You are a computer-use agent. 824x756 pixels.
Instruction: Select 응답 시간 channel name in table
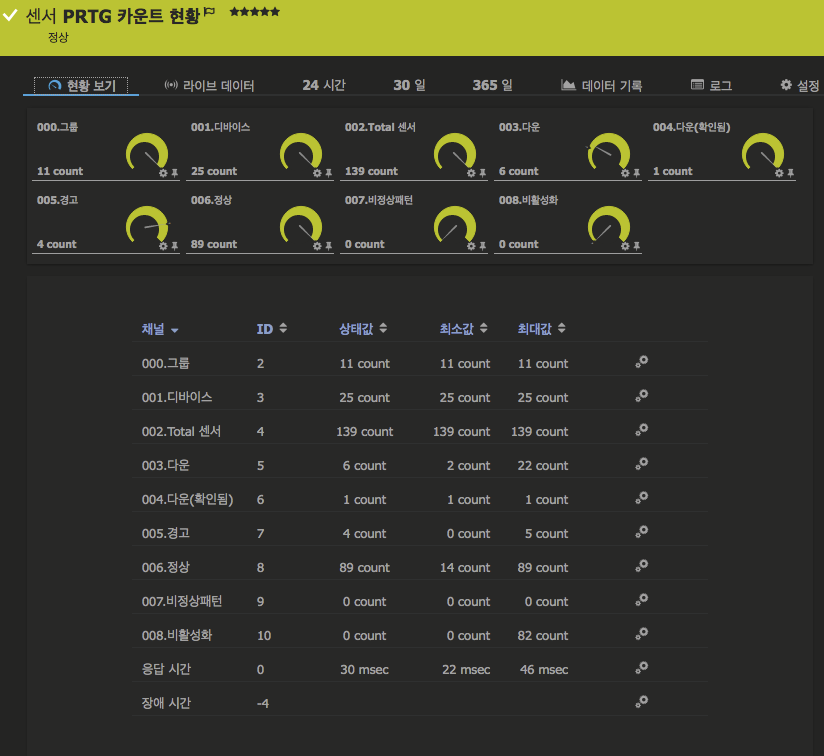(166, 669)
